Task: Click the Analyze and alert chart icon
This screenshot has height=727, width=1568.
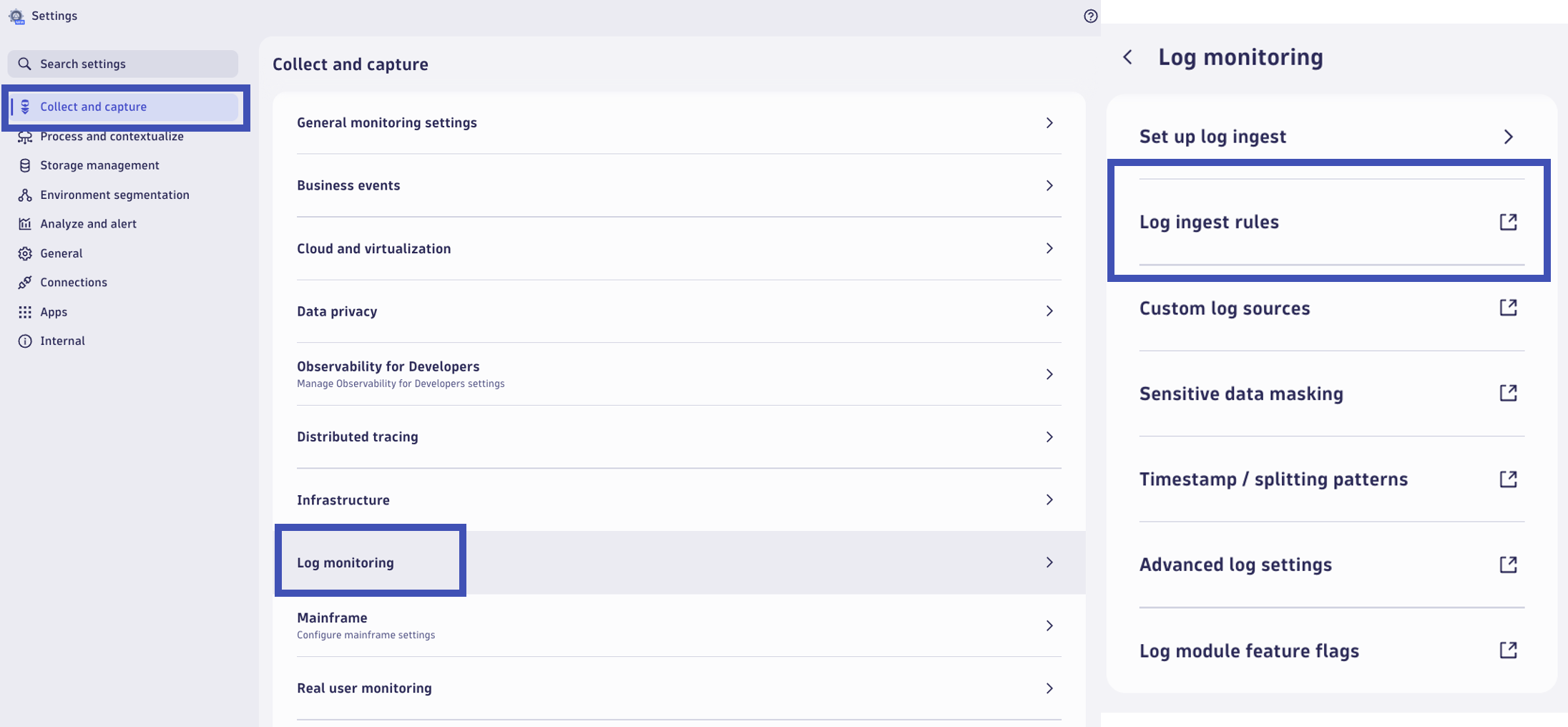Action: coord(25,224)
